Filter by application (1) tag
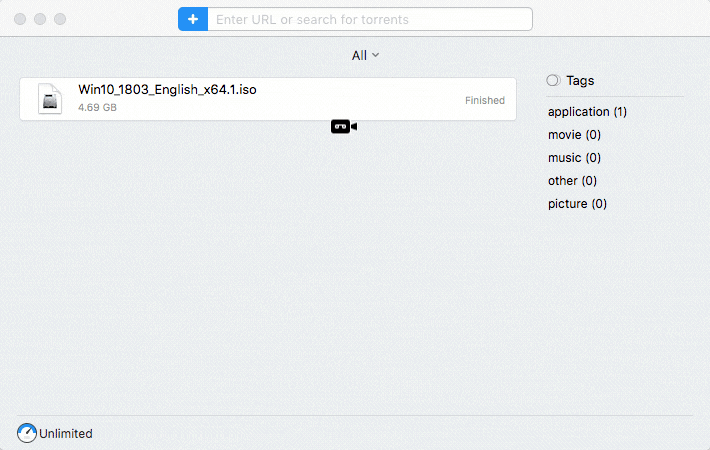This screenshot has height=450, width=710. click(x=587, y=112)
